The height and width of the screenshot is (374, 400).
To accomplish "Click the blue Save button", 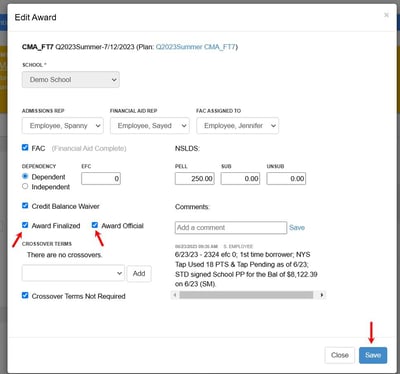I will click(x=373, y=355).
